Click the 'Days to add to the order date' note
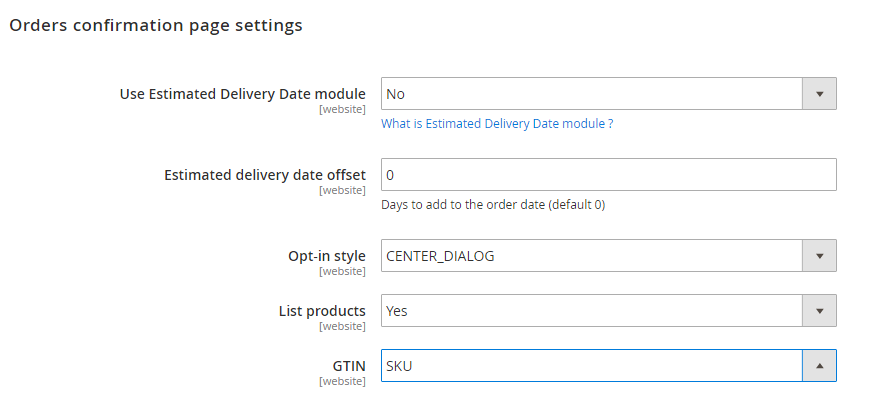Image resolution: width=888 pixels, height=401 pixels. click(493, 205)
